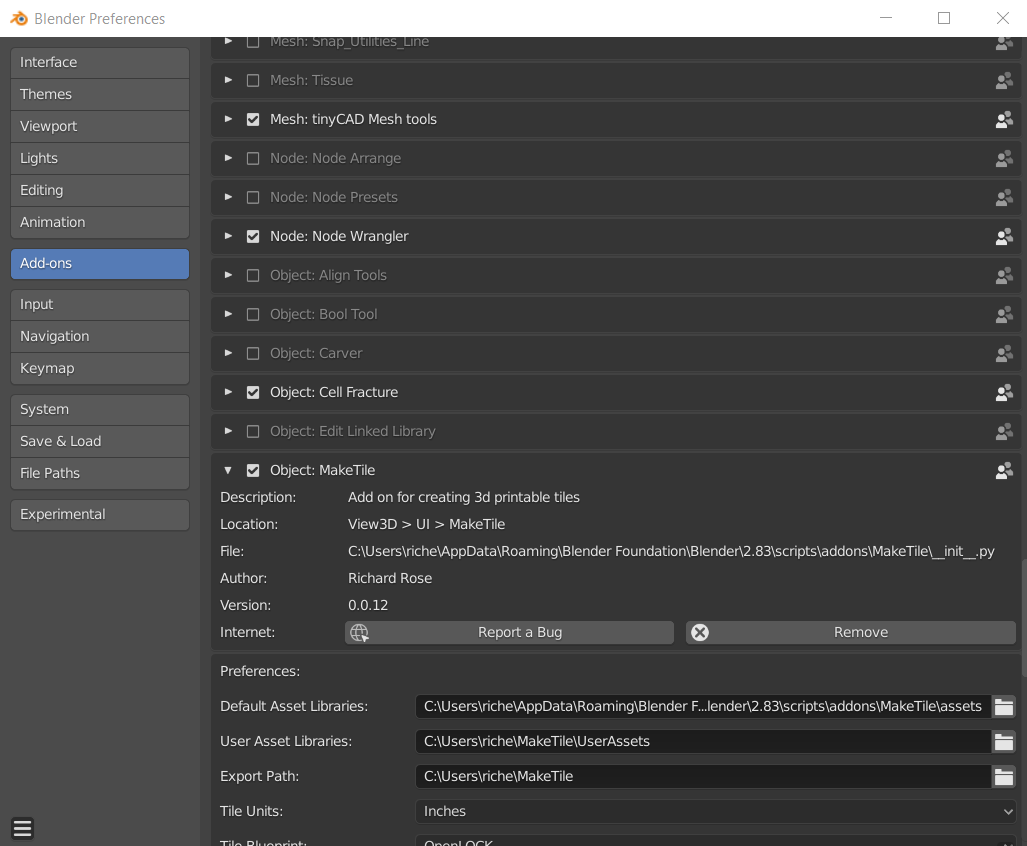The height and width of the screenshot is (846, 1027).
Task: Enable Object: Edit Linked Library checkbox
Action: 253,432
